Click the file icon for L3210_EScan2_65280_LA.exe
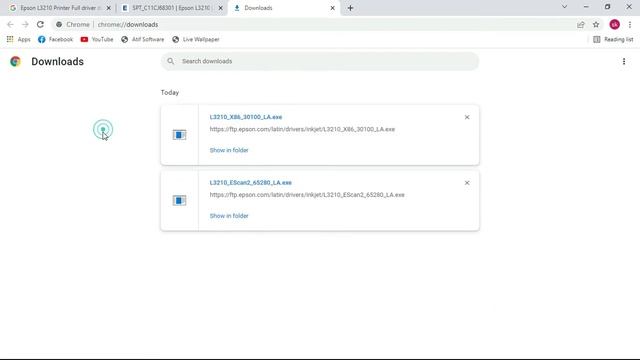Screen dimensions: 640x360 tap(179, 200)
